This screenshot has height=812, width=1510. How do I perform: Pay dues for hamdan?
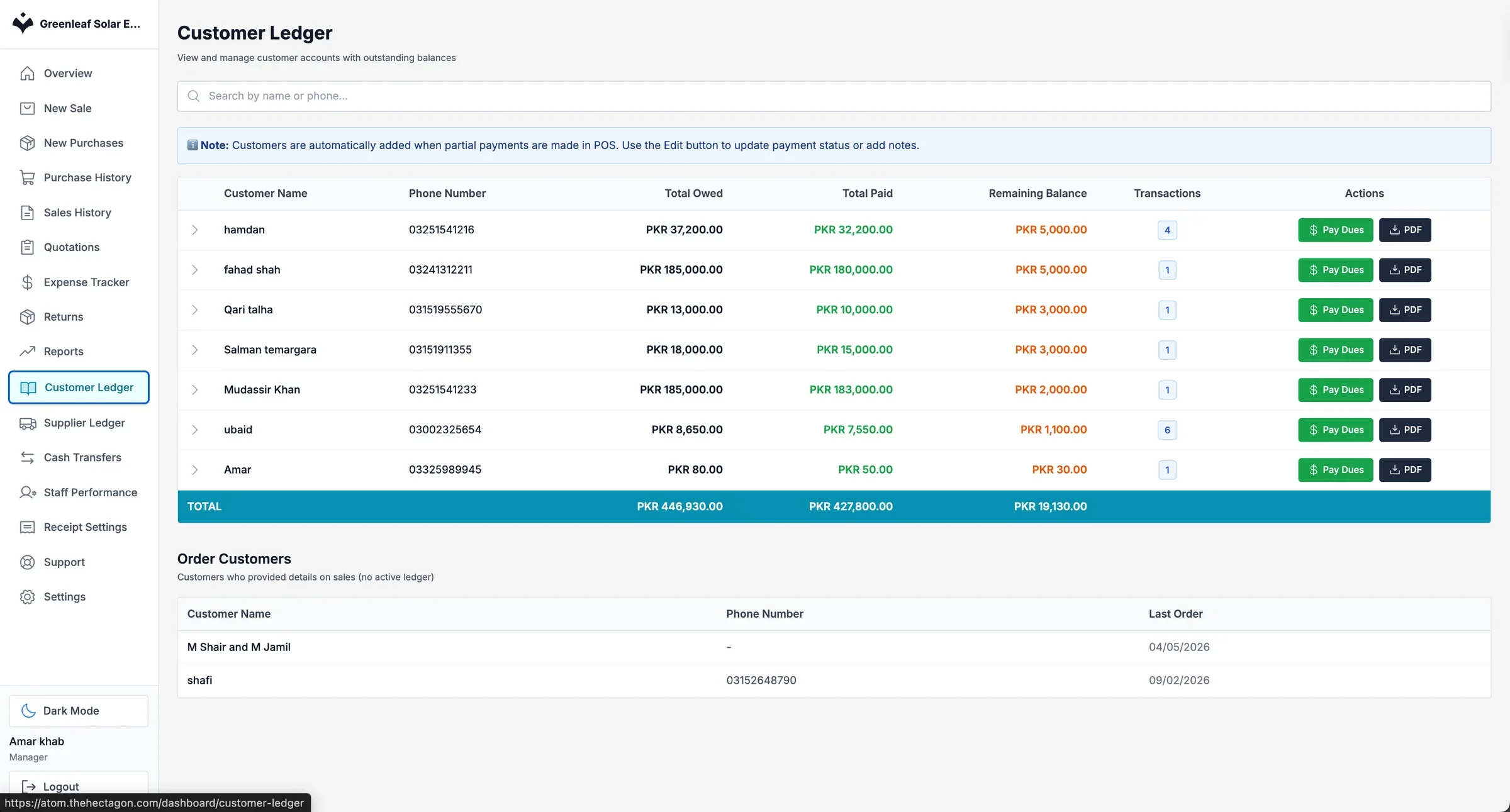pos(1335,230)
